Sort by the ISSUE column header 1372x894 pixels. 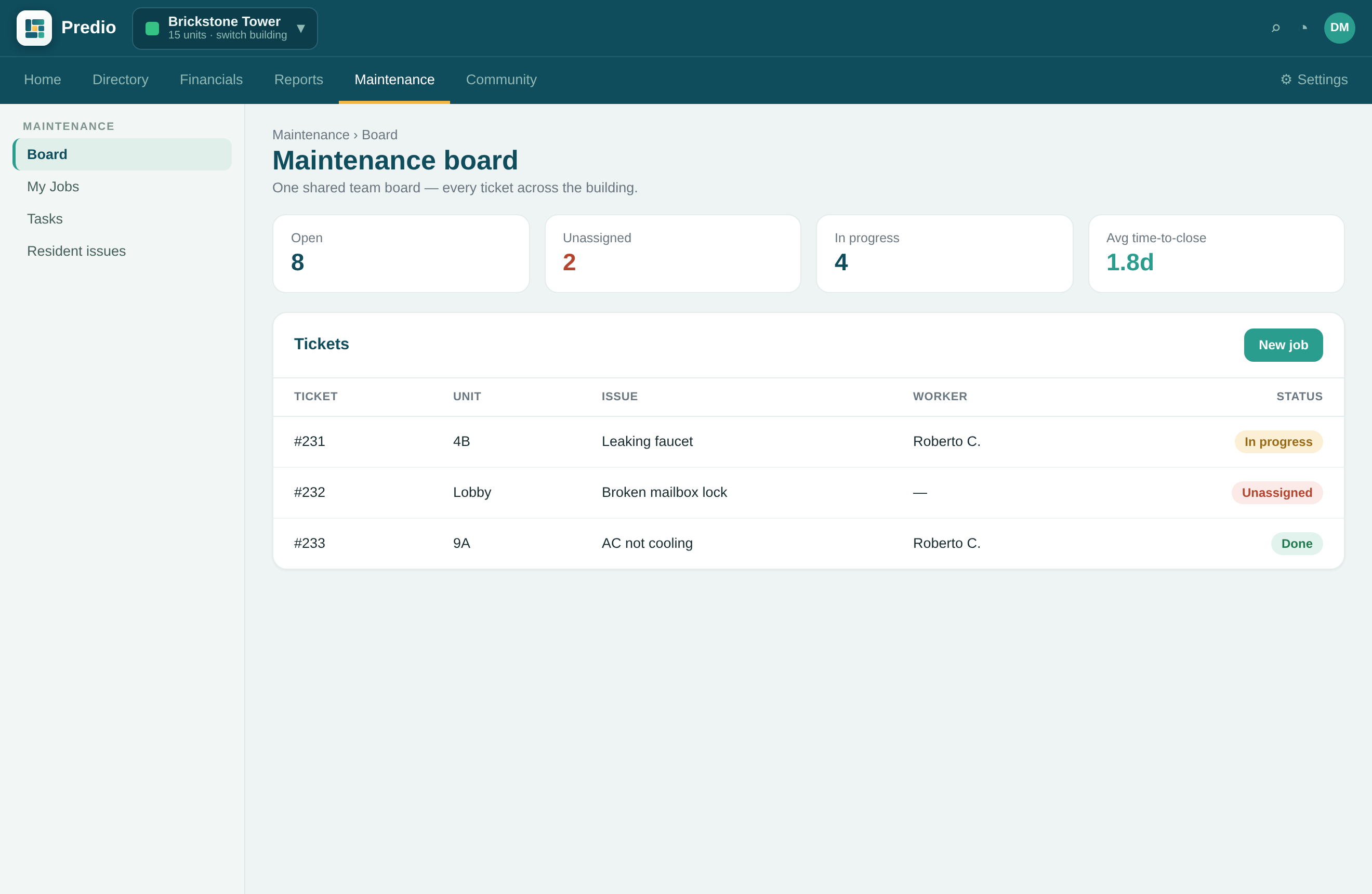pos(619,397)
